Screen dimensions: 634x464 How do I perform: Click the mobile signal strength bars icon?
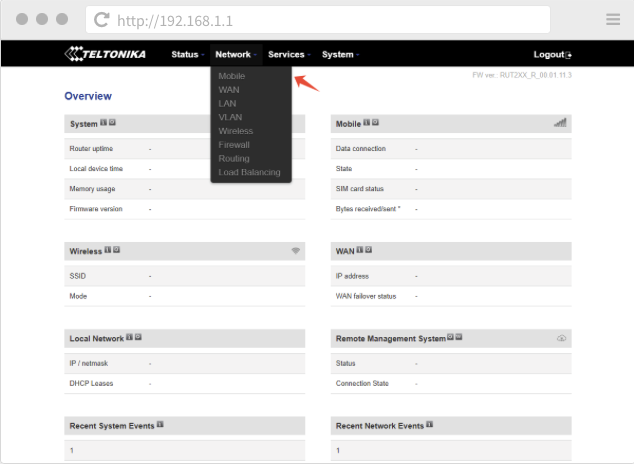click(560, 122)
